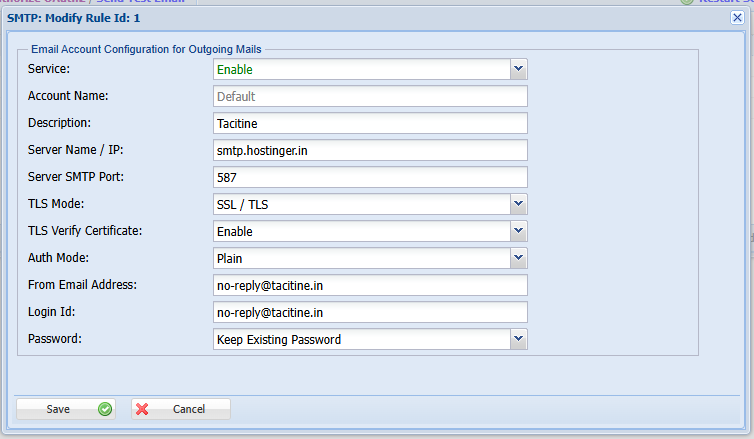Click the Login Id input field
Image resolution: width=754 pixels, height=439 pixels.
tap(370, 313)
